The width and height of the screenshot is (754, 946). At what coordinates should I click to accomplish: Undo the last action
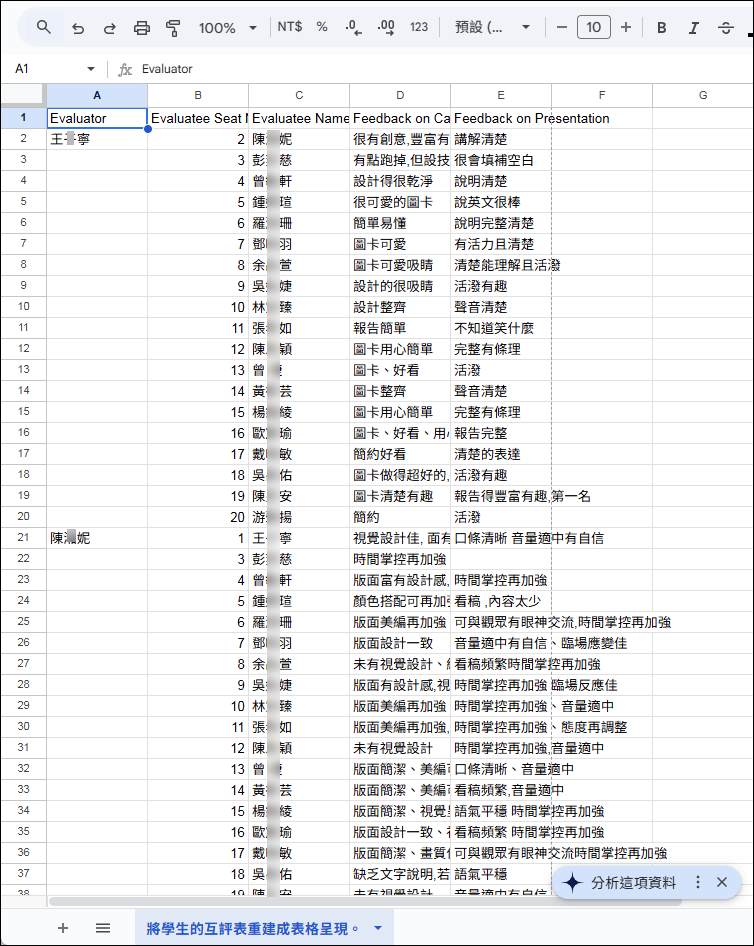(x=78, y=27)
